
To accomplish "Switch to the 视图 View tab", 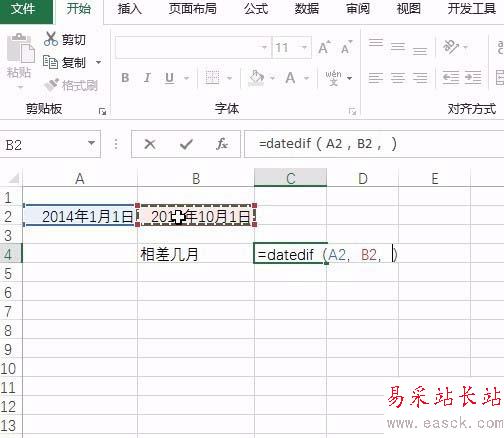I will [x=408, y=9].
